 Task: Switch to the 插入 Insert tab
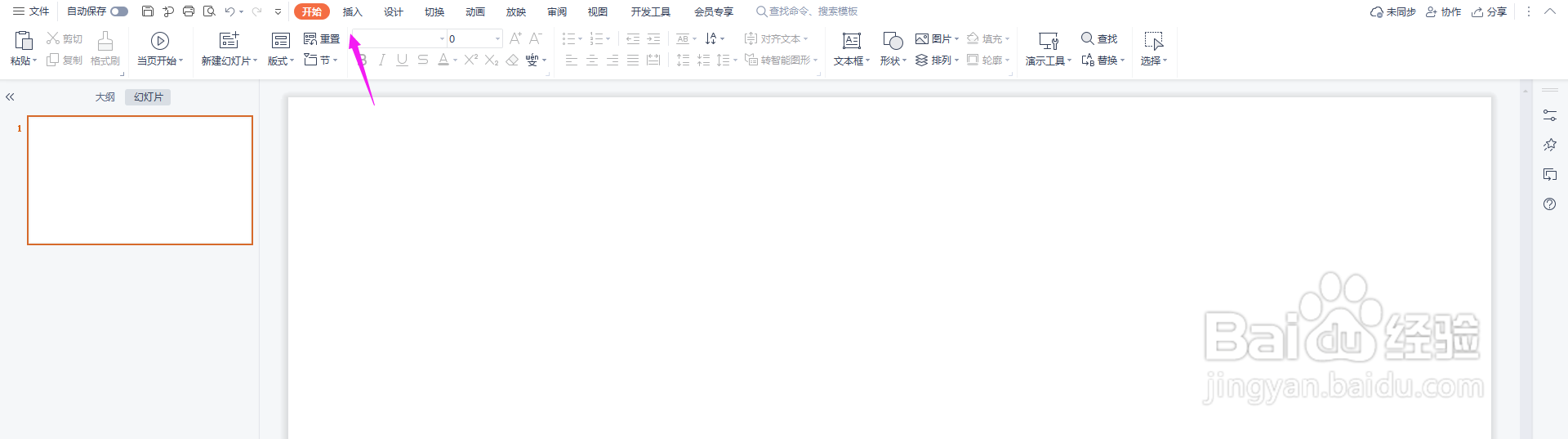[352, 11]
